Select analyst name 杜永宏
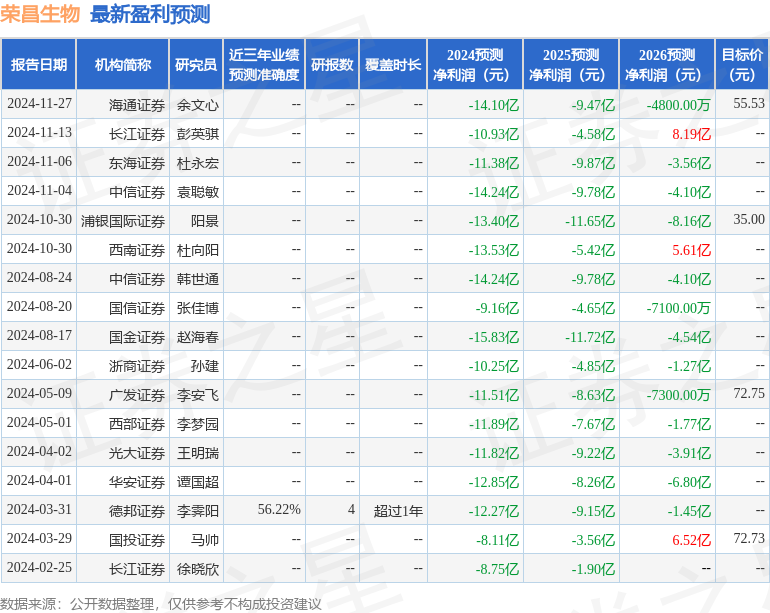 pyautogui.click(x=197, y=163)
